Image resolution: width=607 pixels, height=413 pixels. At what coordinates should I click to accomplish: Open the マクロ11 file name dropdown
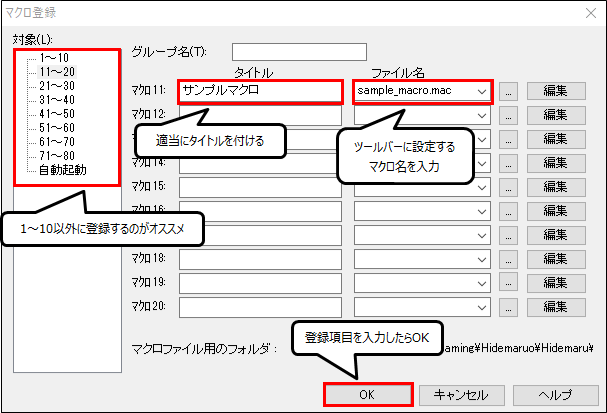[482, 92]
